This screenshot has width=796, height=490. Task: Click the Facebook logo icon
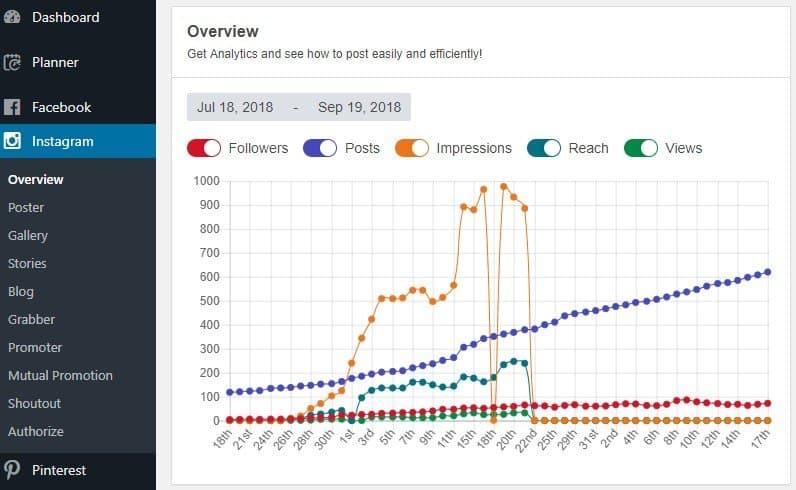click(12, 107)
